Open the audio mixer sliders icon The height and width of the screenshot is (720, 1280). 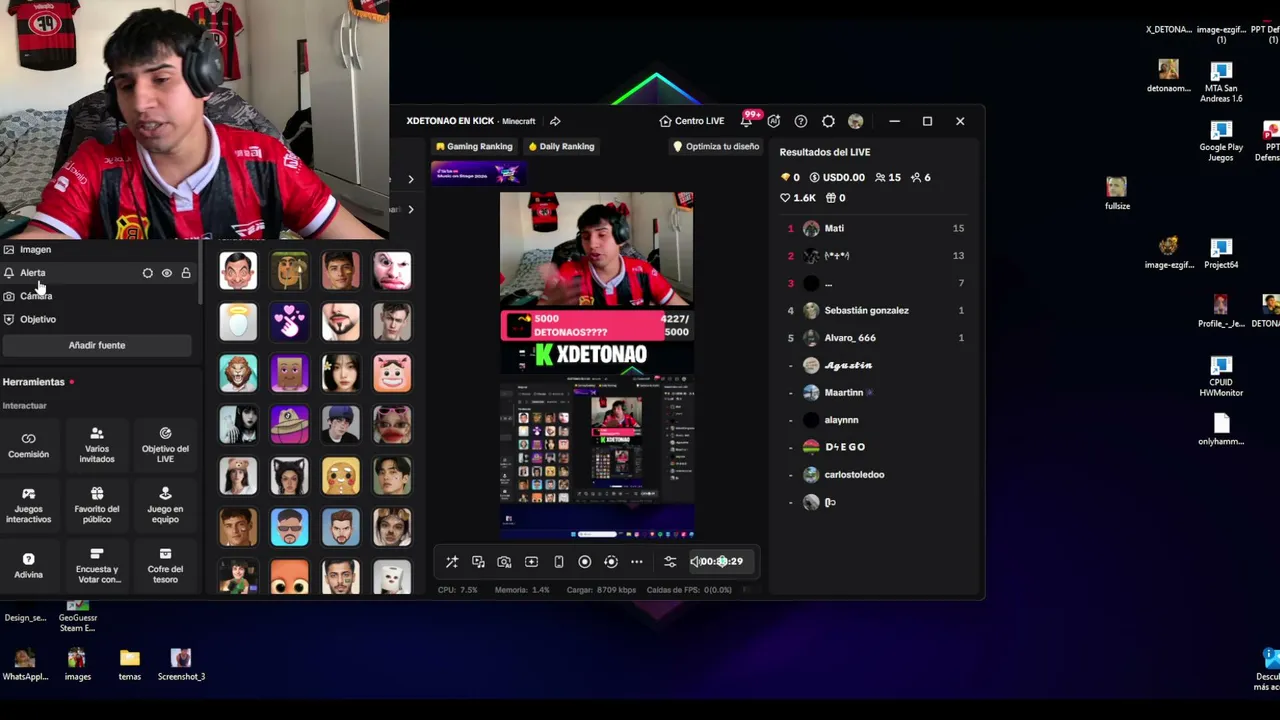(x=670, y=562)
